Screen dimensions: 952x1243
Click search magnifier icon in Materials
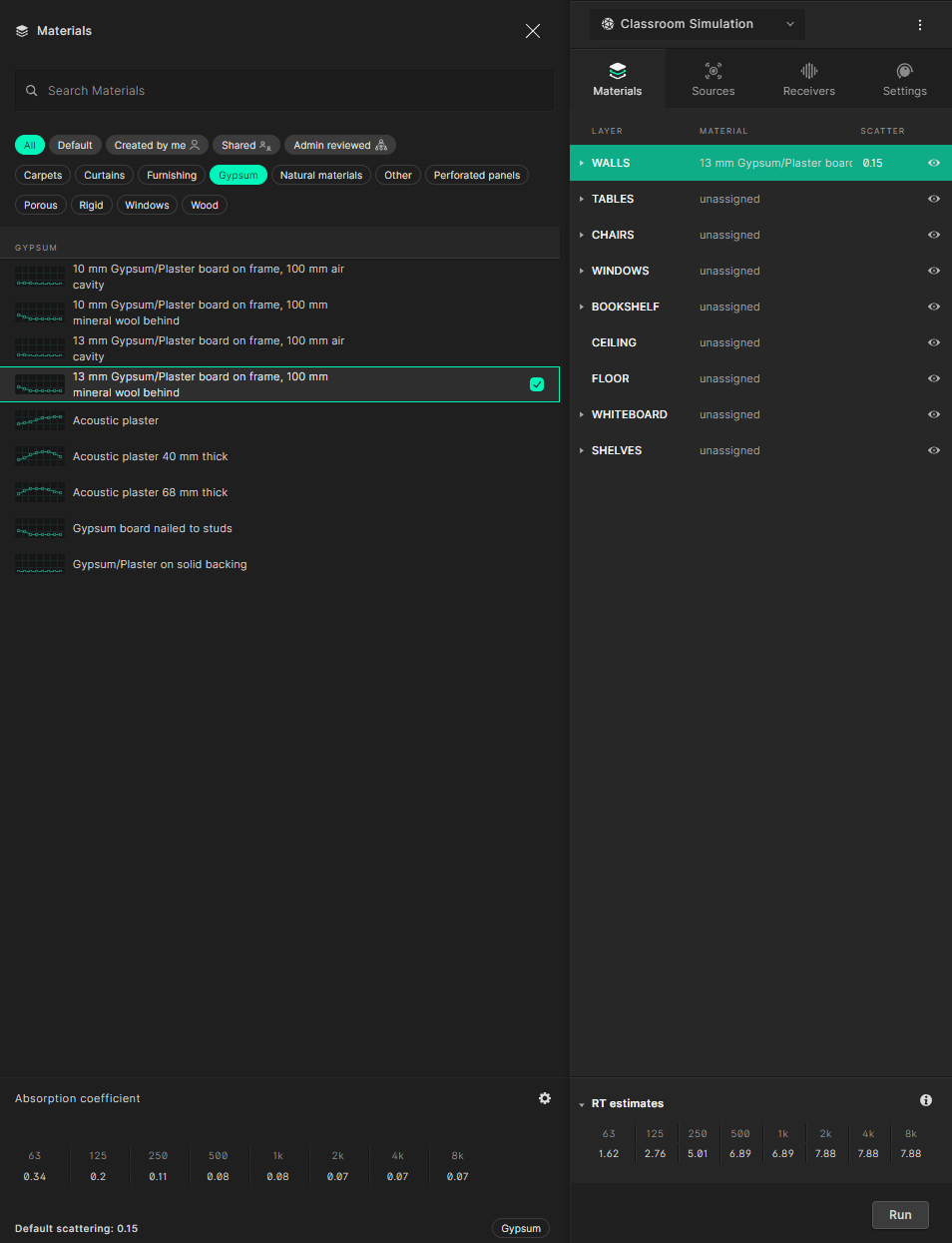[32, 91]
